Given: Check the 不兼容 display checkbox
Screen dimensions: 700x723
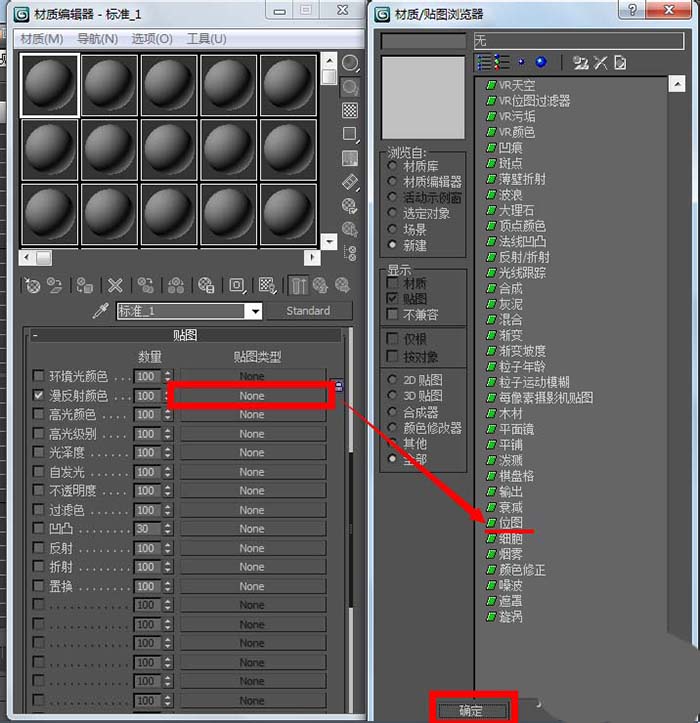Looking at the screenshot, I should coord(392,314).
